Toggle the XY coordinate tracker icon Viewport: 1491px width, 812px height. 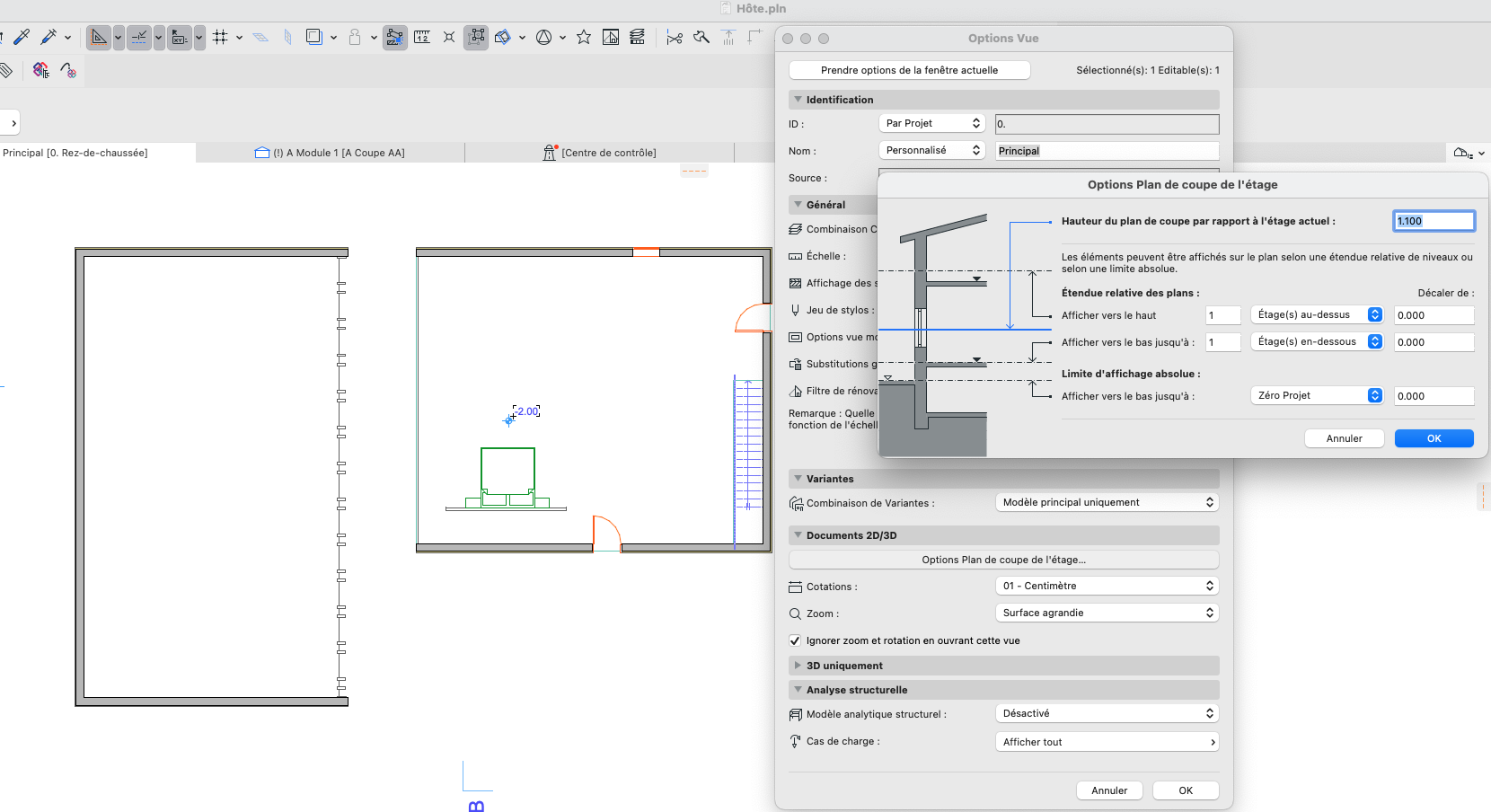coord(180,37)
